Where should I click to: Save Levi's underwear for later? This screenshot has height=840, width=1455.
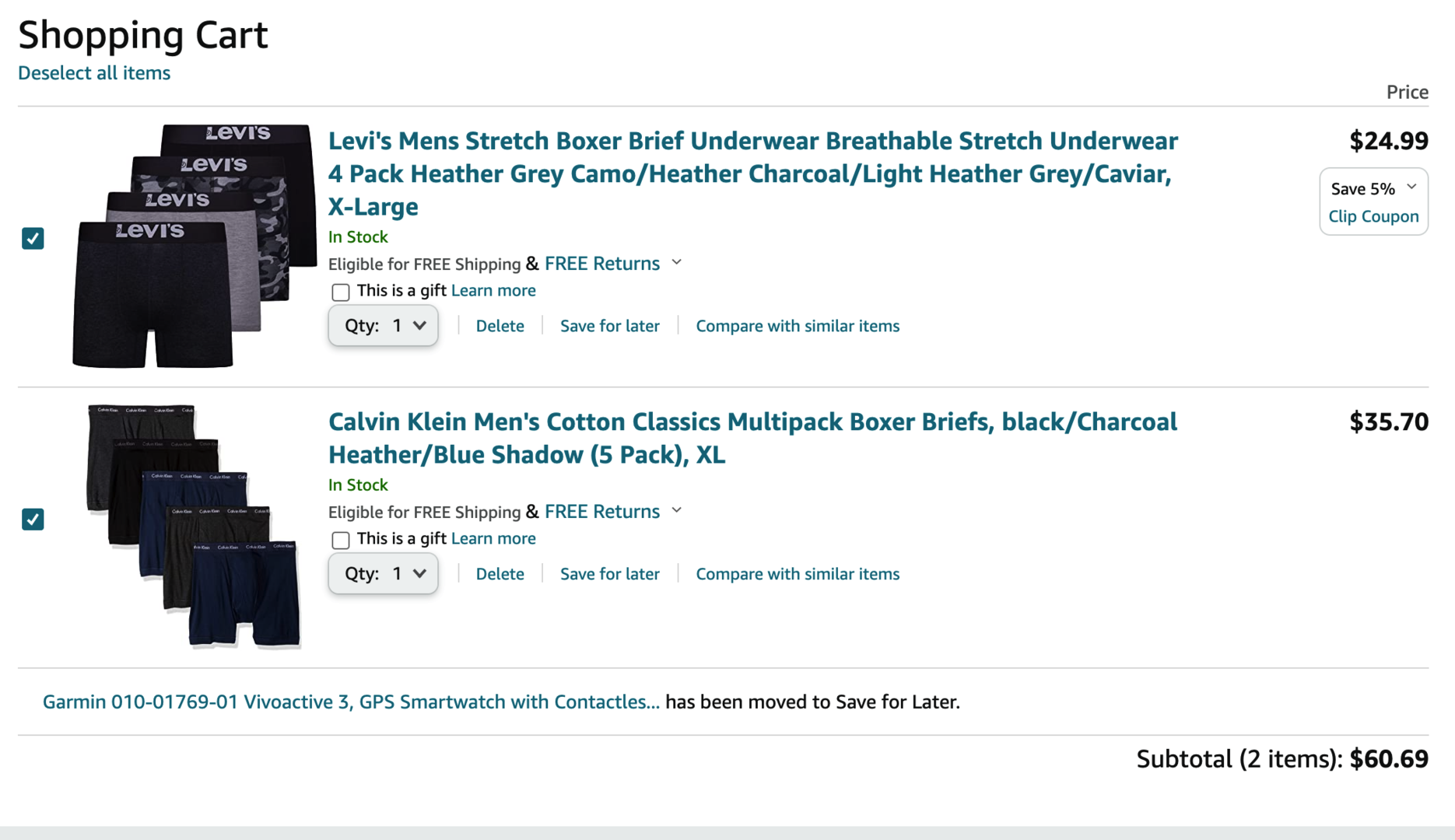609,326
